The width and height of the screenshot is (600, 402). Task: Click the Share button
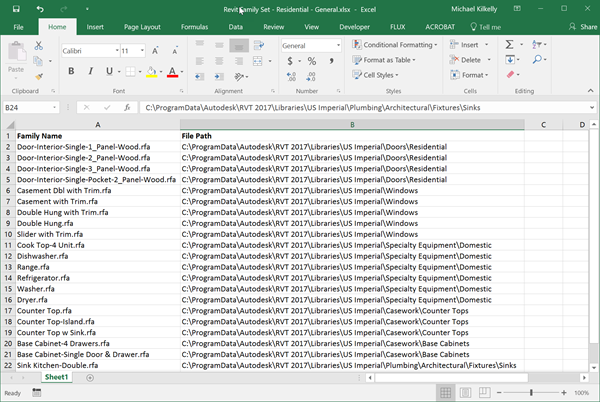click(583, 27)
